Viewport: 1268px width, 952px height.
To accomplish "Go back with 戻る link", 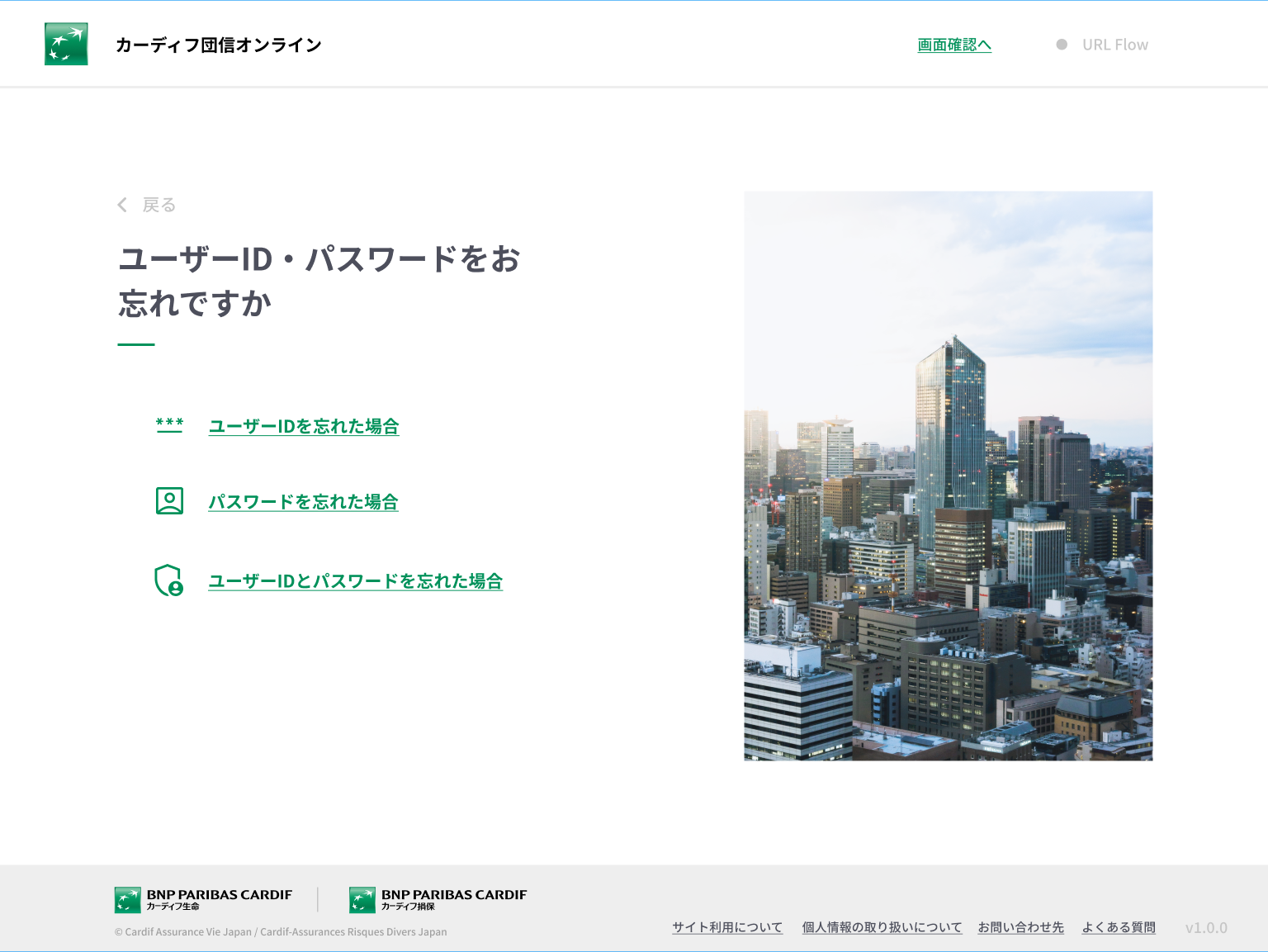I will coord(159,205).
